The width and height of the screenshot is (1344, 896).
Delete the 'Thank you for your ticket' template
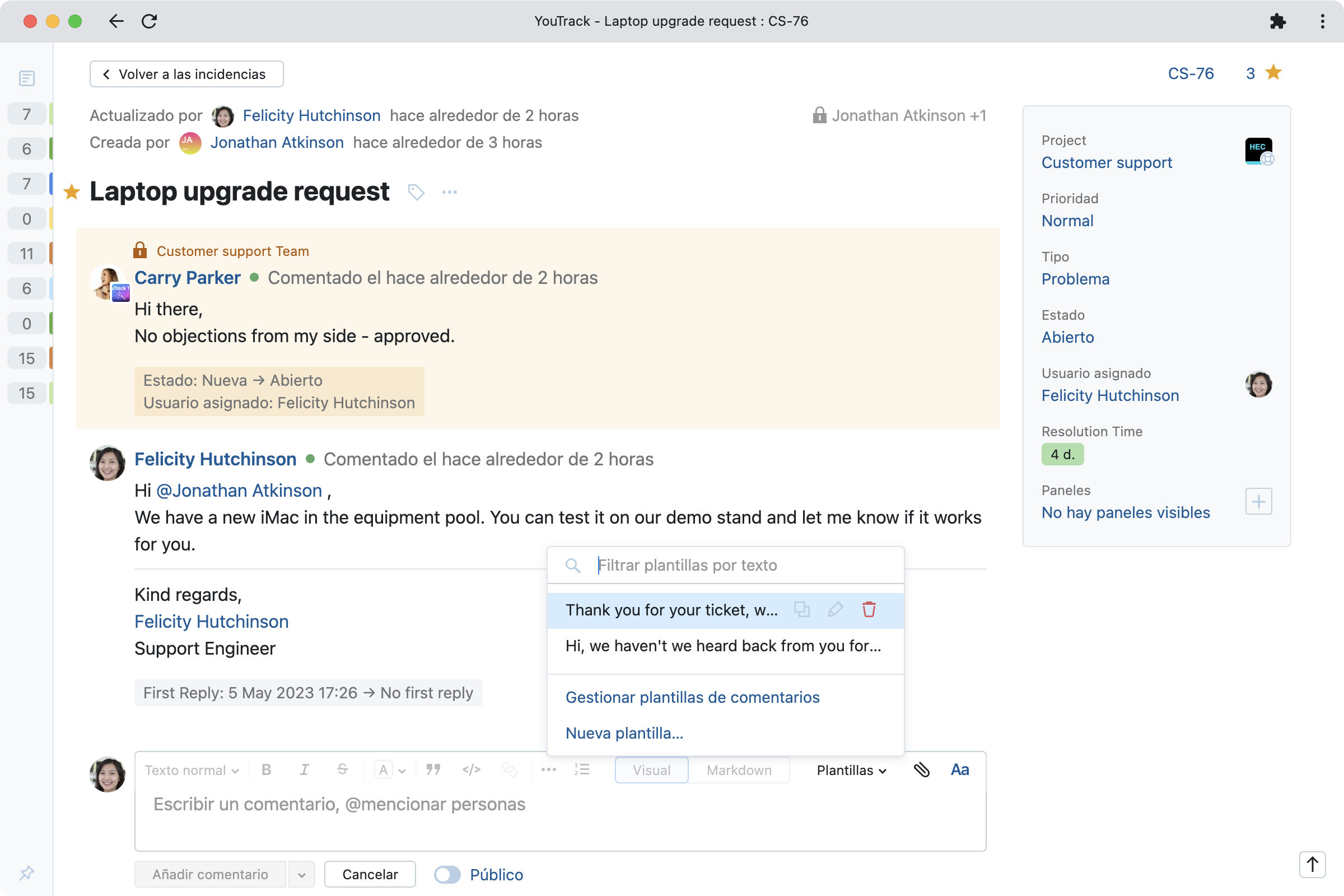pyautogui.click(x=869, y=610)
